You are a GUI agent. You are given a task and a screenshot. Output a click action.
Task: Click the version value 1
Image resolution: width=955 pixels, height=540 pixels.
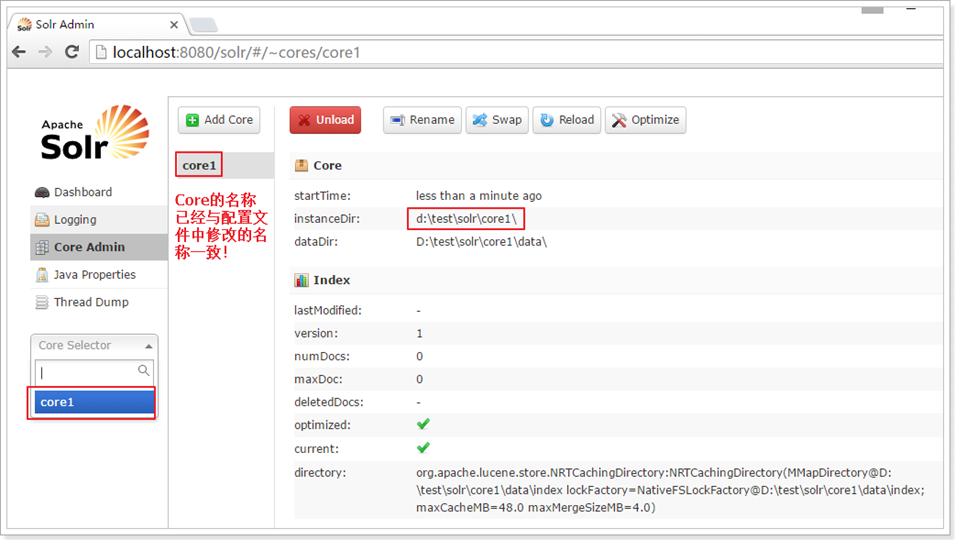pyautogui.click(x=419, y=334)
